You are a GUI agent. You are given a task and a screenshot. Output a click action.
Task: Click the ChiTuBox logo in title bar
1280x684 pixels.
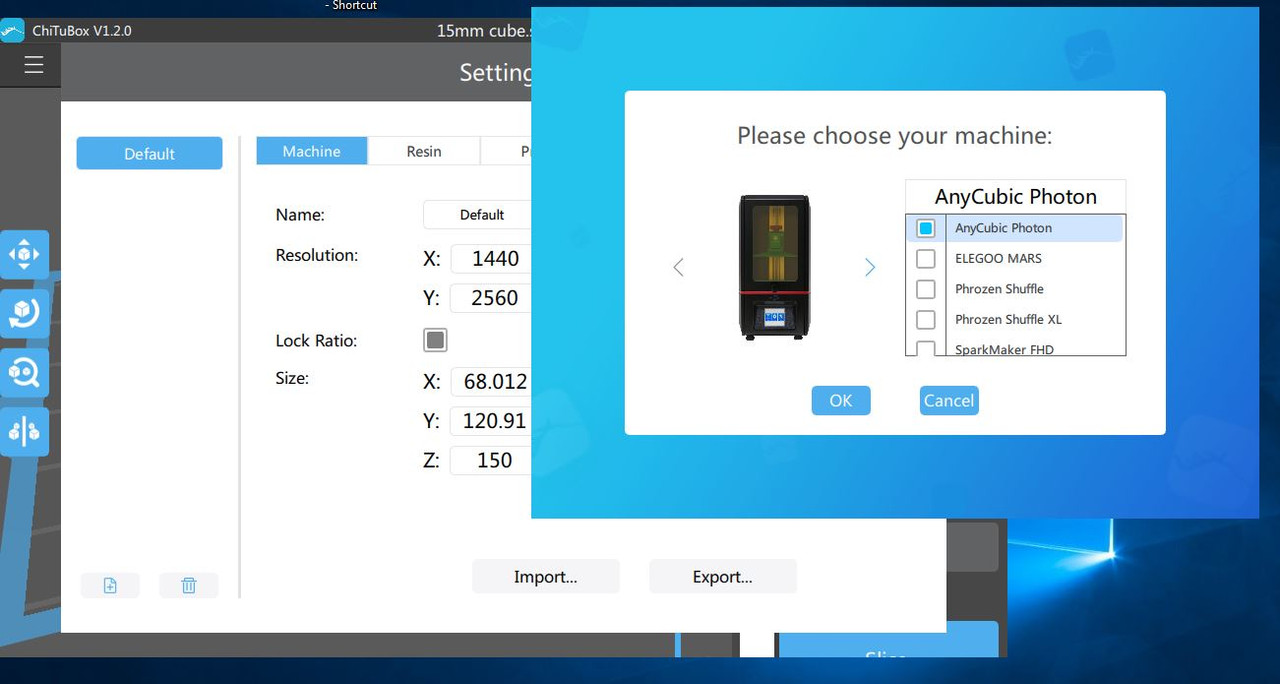(x=12, y=30)
